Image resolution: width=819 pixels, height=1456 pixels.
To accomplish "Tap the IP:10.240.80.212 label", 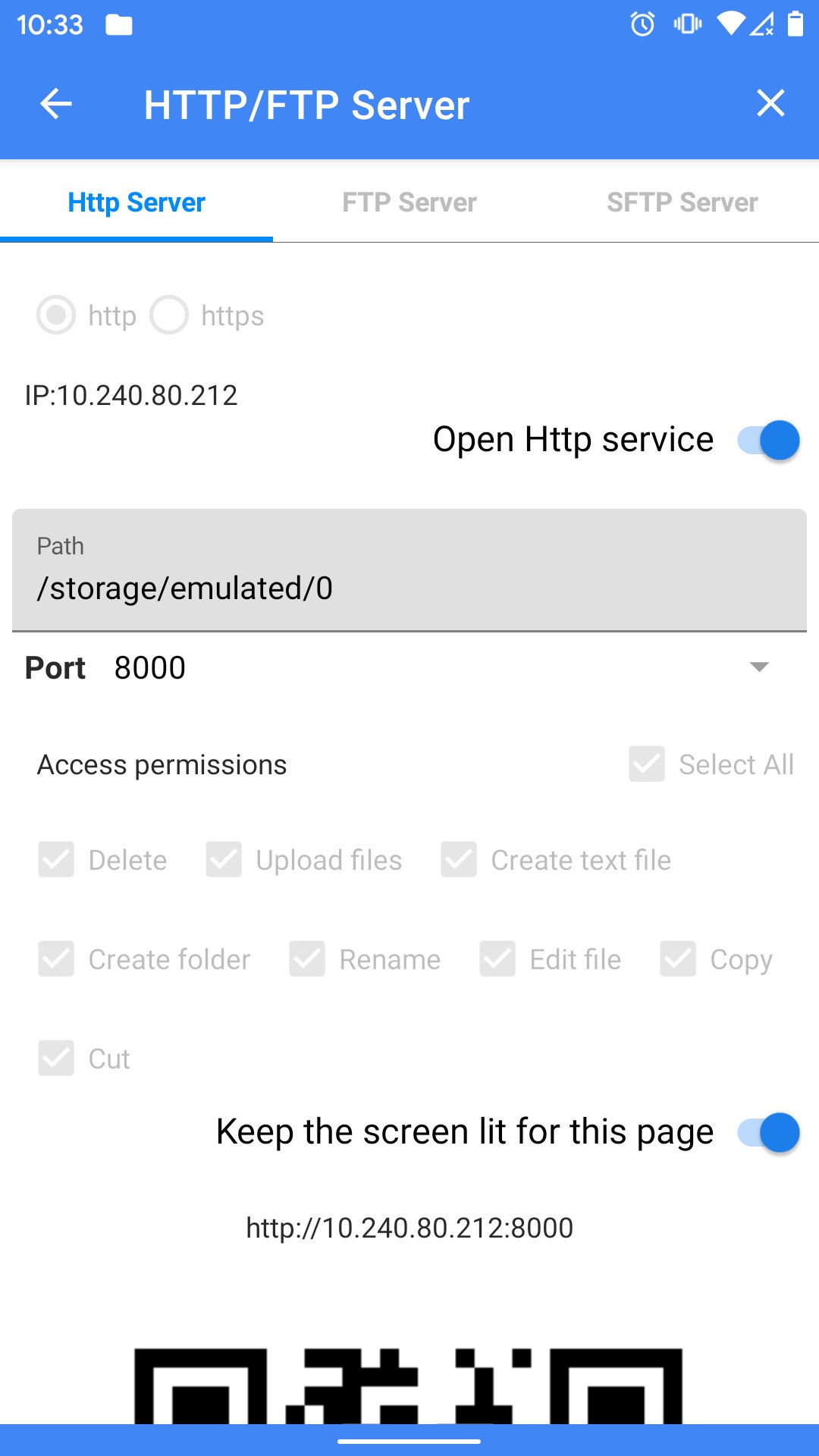I will point(130,395).
